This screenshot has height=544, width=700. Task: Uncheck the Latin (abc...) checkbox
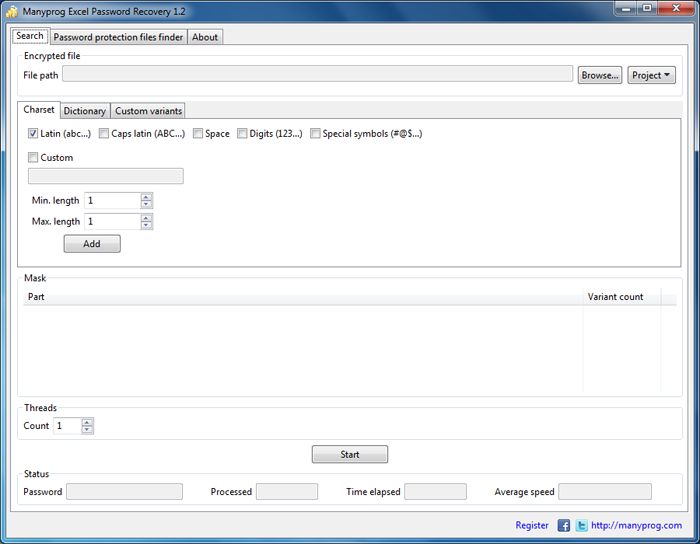pos(33,133)
